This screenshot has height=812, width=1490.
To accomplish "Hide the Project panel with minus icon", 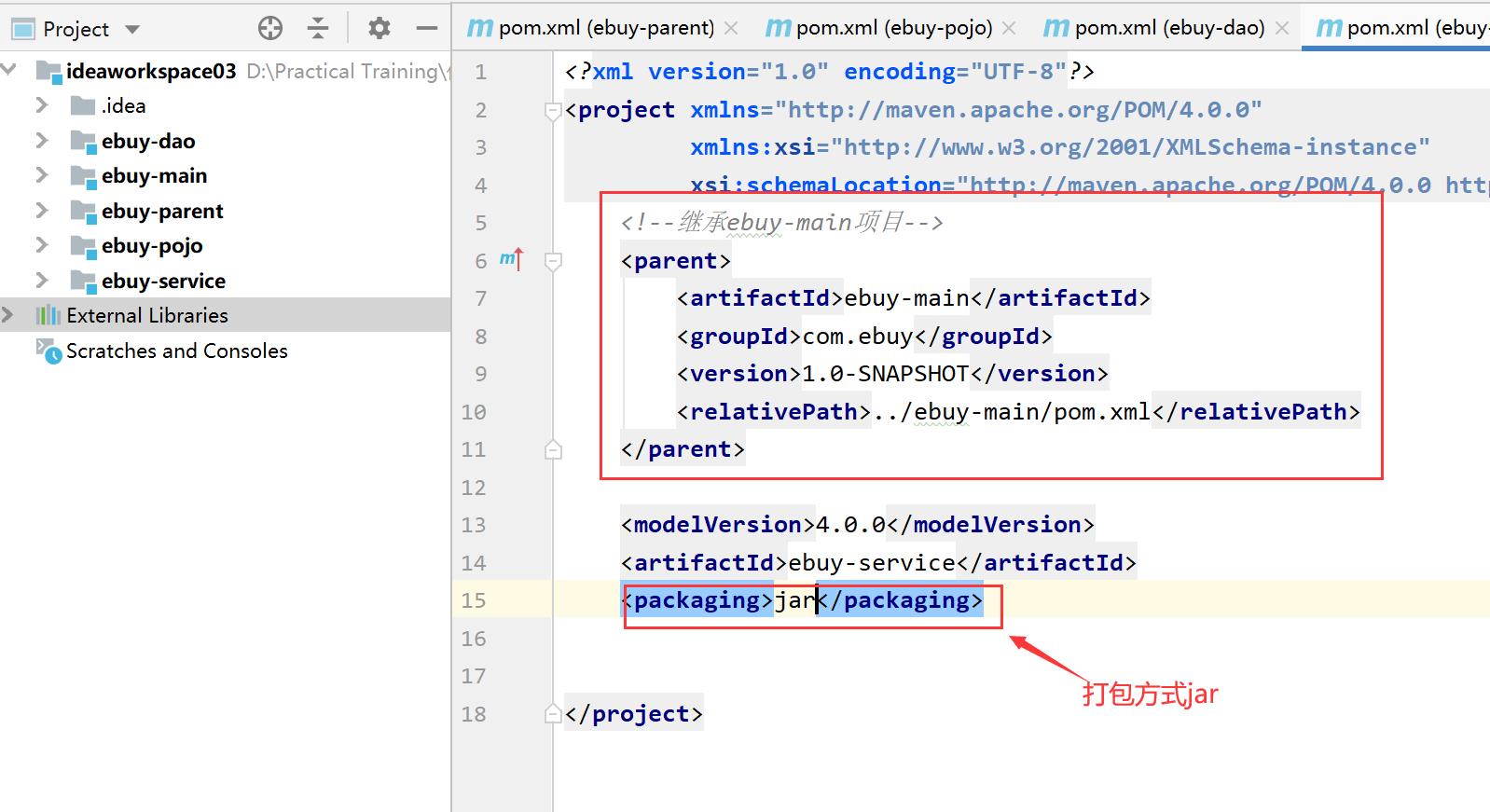I will (427, 29).
